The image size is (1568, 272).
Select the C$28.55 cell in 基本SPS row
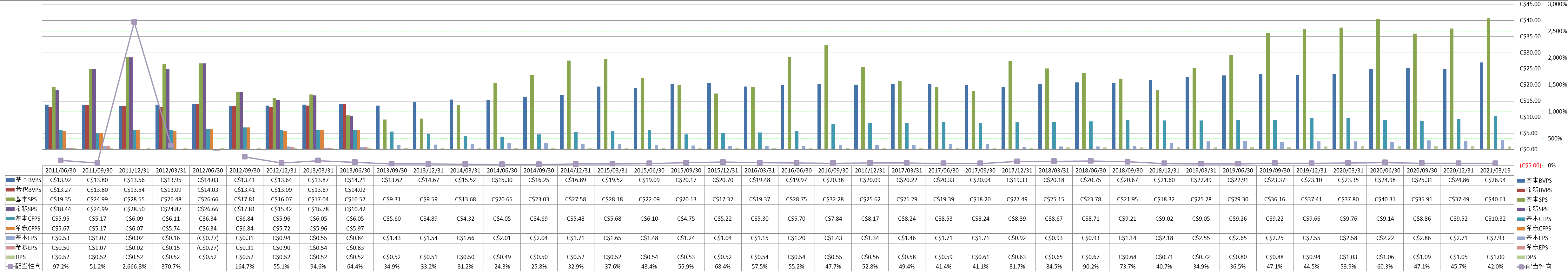click(134, 200)
